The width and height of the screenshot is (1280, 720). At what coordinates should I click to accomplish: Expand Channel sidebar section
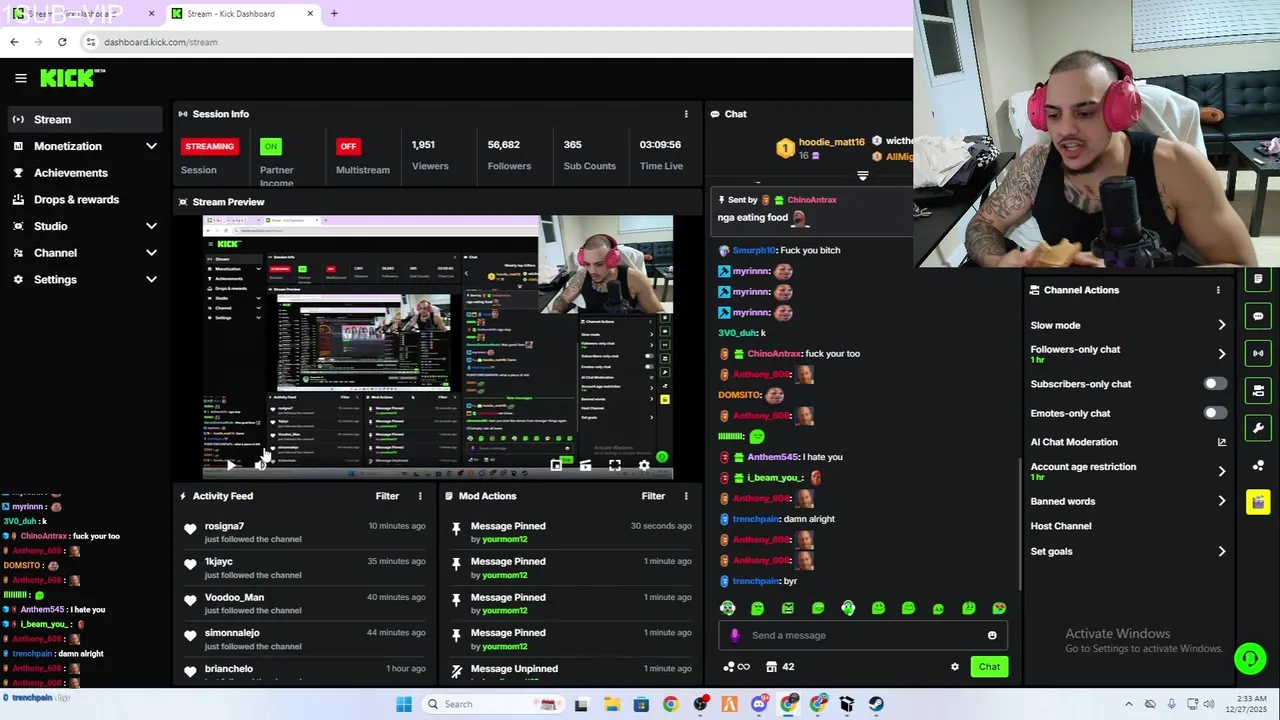click(151, 253)
